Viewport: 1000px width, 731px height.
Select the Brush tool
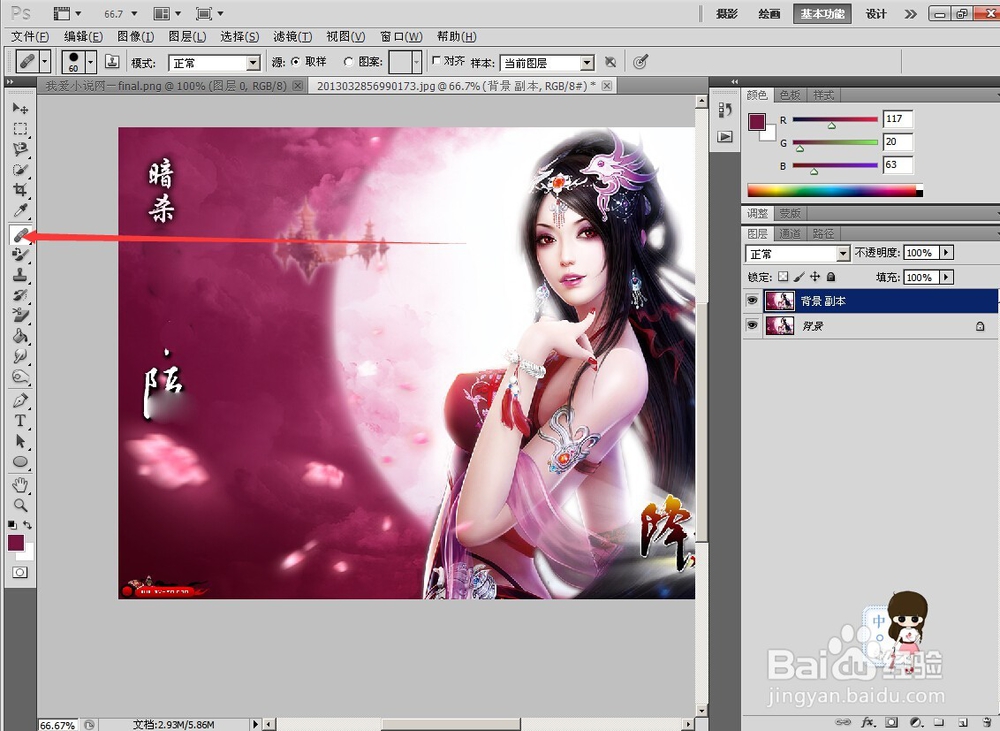pos(20,255)
